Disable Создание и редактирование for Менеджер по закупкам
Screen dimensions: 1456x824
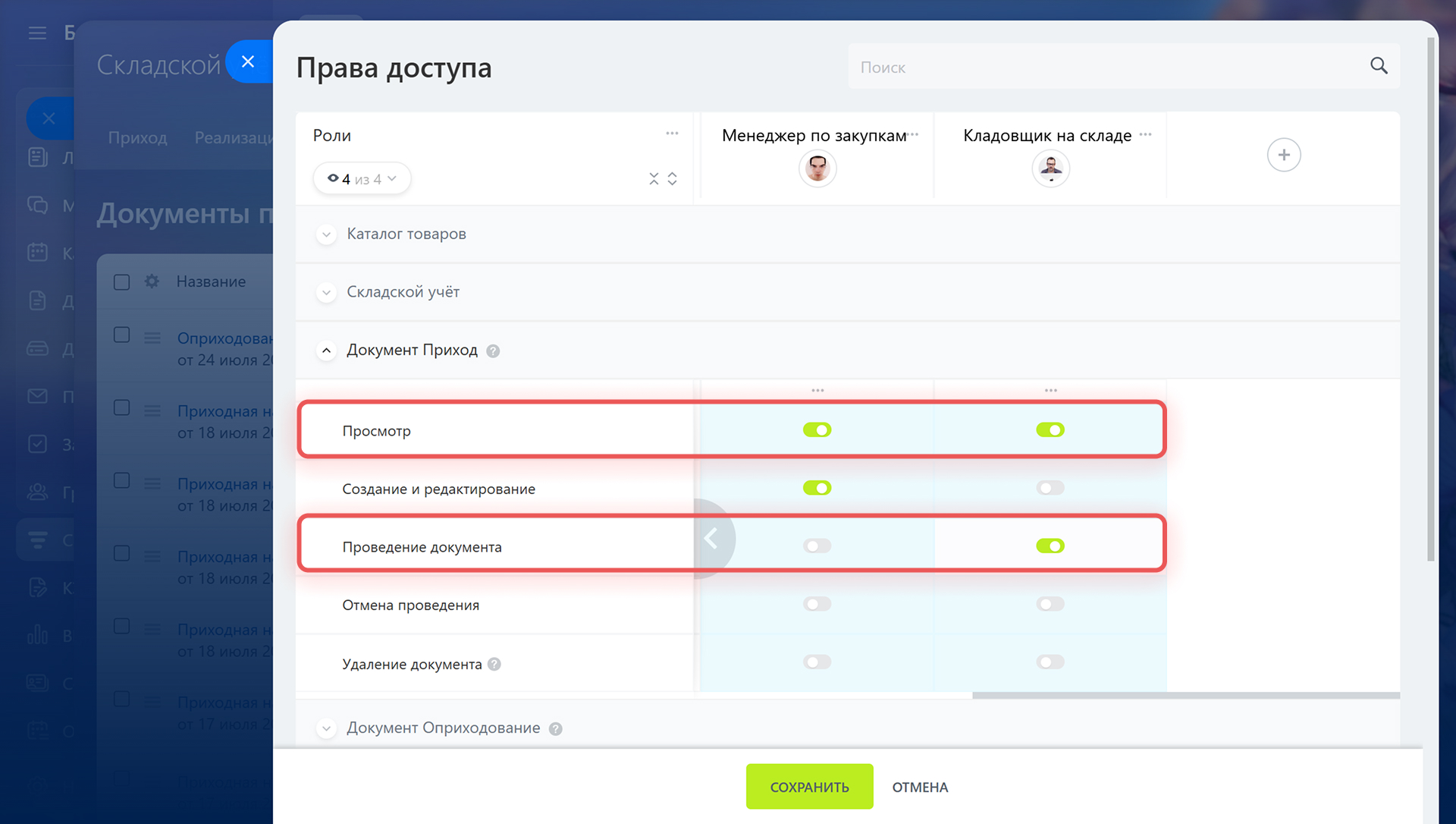817,487
